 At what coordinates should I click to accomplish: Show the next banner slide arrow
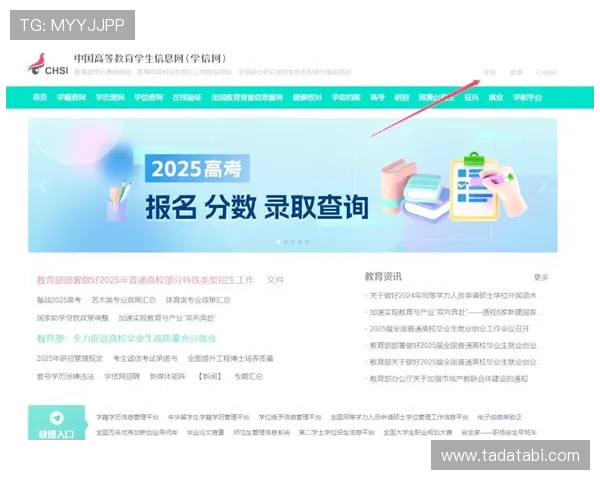543,186
